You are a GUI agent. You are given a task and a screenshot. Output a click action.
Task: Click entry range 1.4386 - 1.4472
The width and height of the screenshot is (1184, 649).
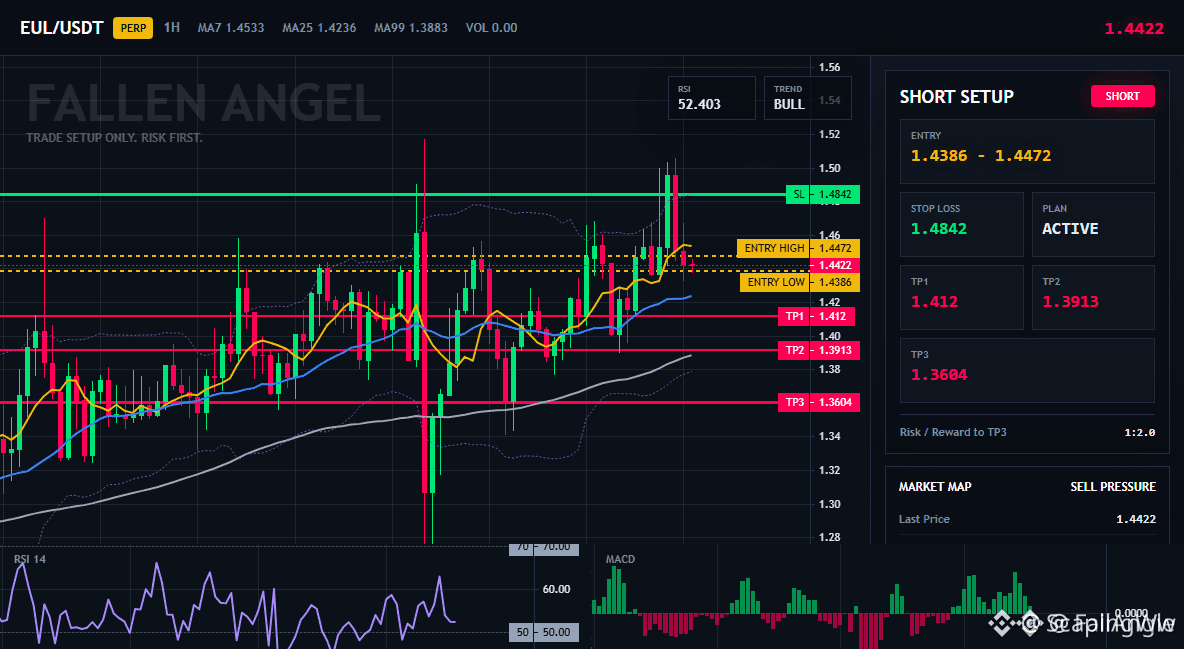click(x=981, y=156)
